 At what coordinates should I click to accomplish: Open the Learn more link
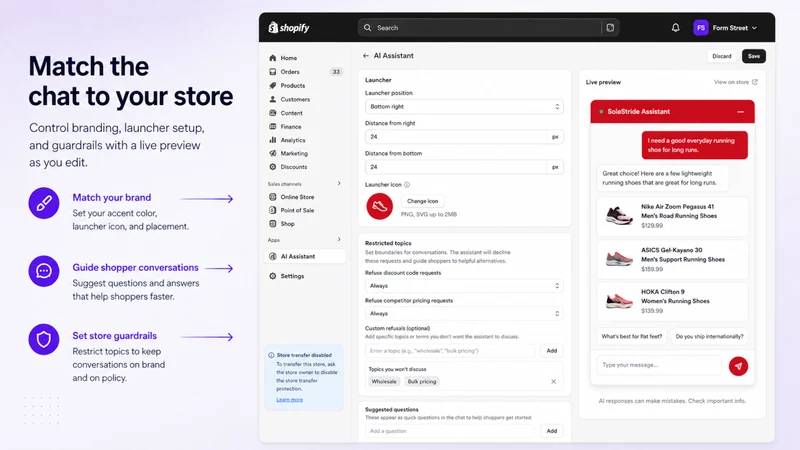pyautogui.click(x=289, y=399)
